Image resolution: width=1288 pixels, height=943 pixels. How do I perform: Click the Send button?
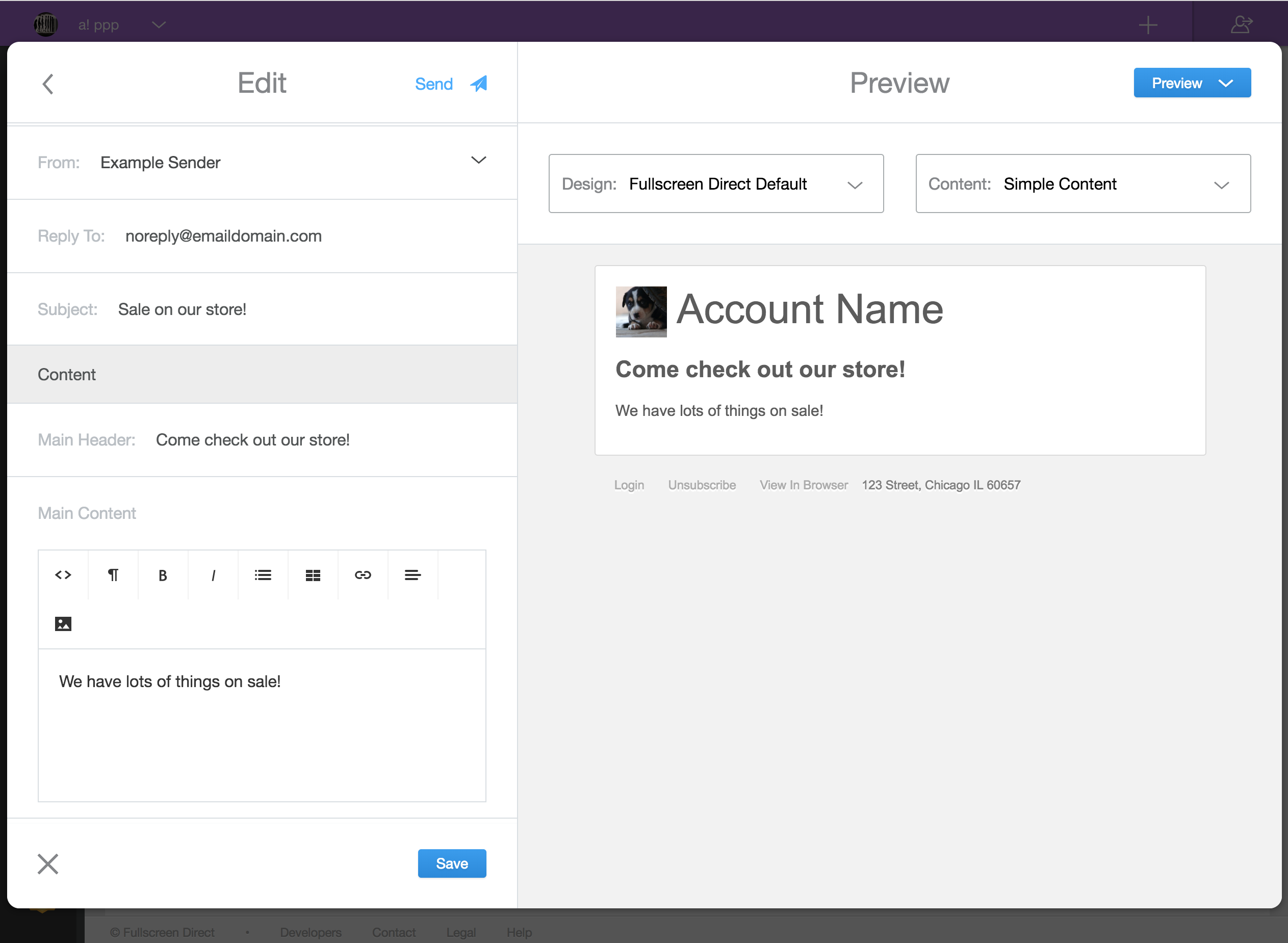434,83
